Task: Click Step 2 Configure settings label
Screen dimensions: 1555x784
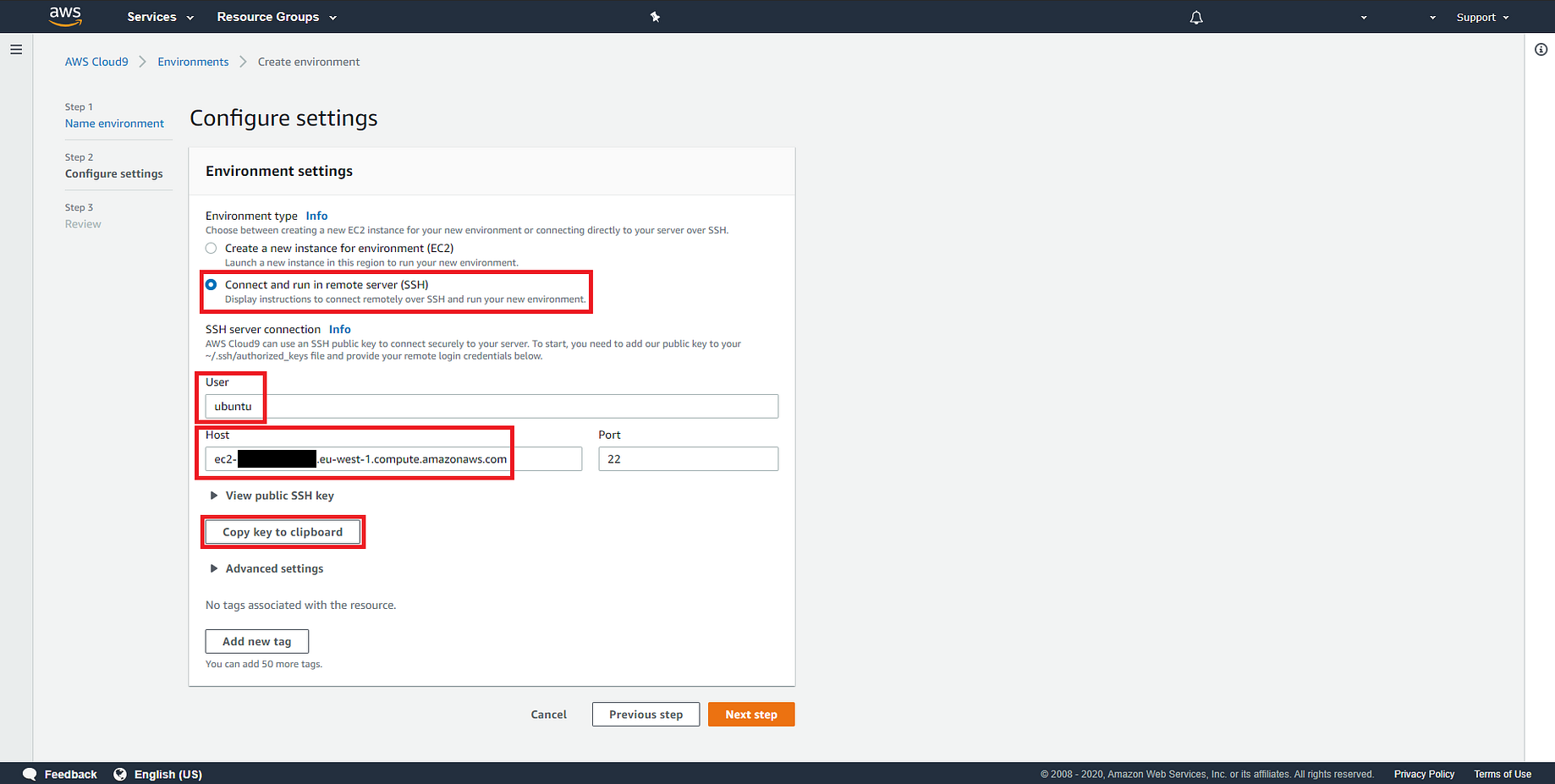Action: point(114,173)
